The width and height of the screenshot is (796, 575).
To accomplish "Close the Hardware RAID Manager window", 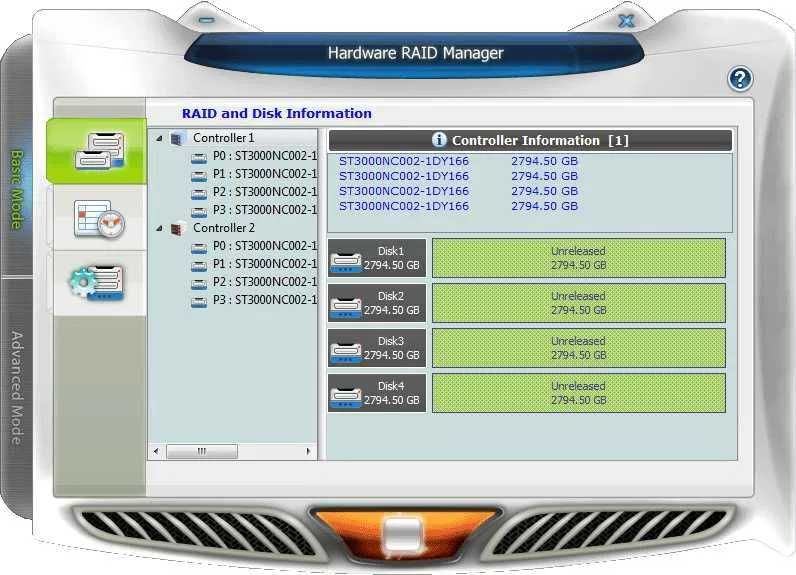I will (626, 21).
